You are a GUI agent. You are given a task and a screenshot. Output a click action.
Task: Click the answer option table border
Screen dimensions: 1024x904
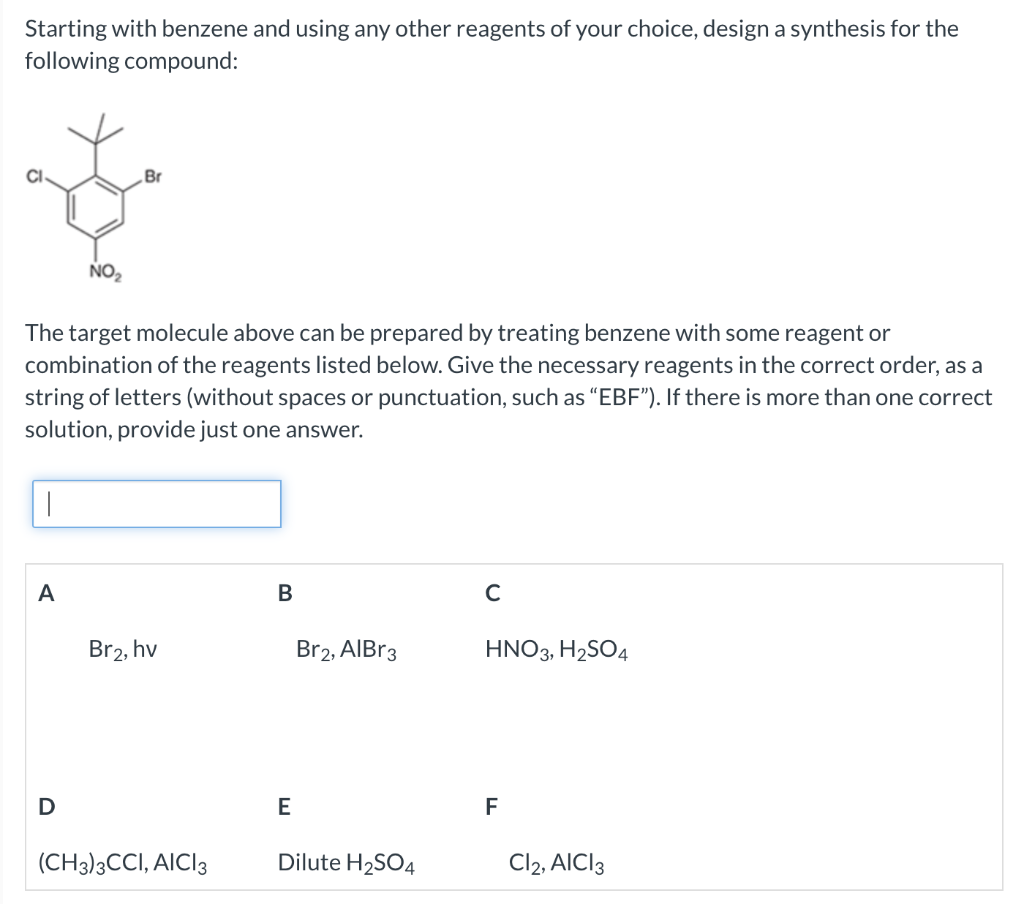point(512,566)
